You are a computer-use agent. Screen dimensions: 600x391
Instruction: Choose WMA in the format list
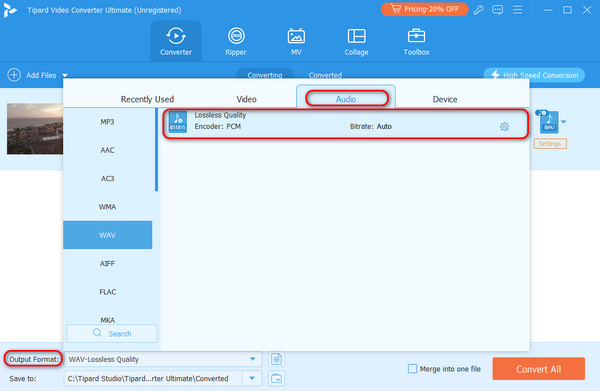(108, 207)
